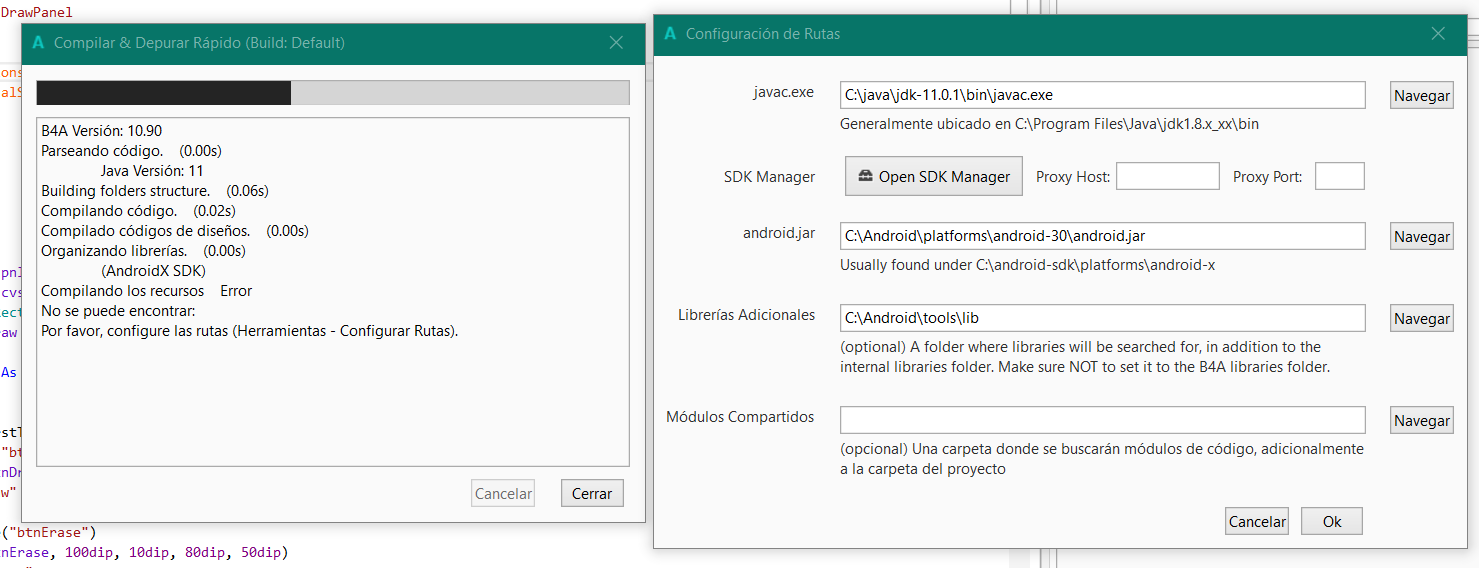Select the Proxy Port text box

click(x=1339, y=177)
